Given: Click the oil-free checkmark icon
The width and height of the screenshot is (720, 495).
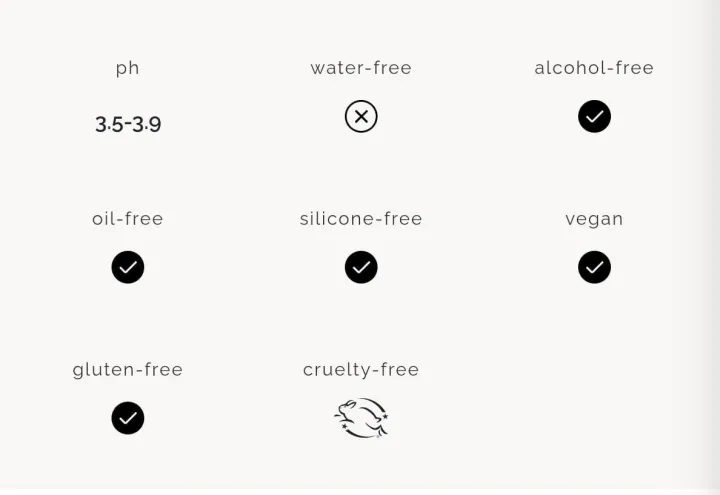Looking at the screenshot, I should tap(128, 267).
